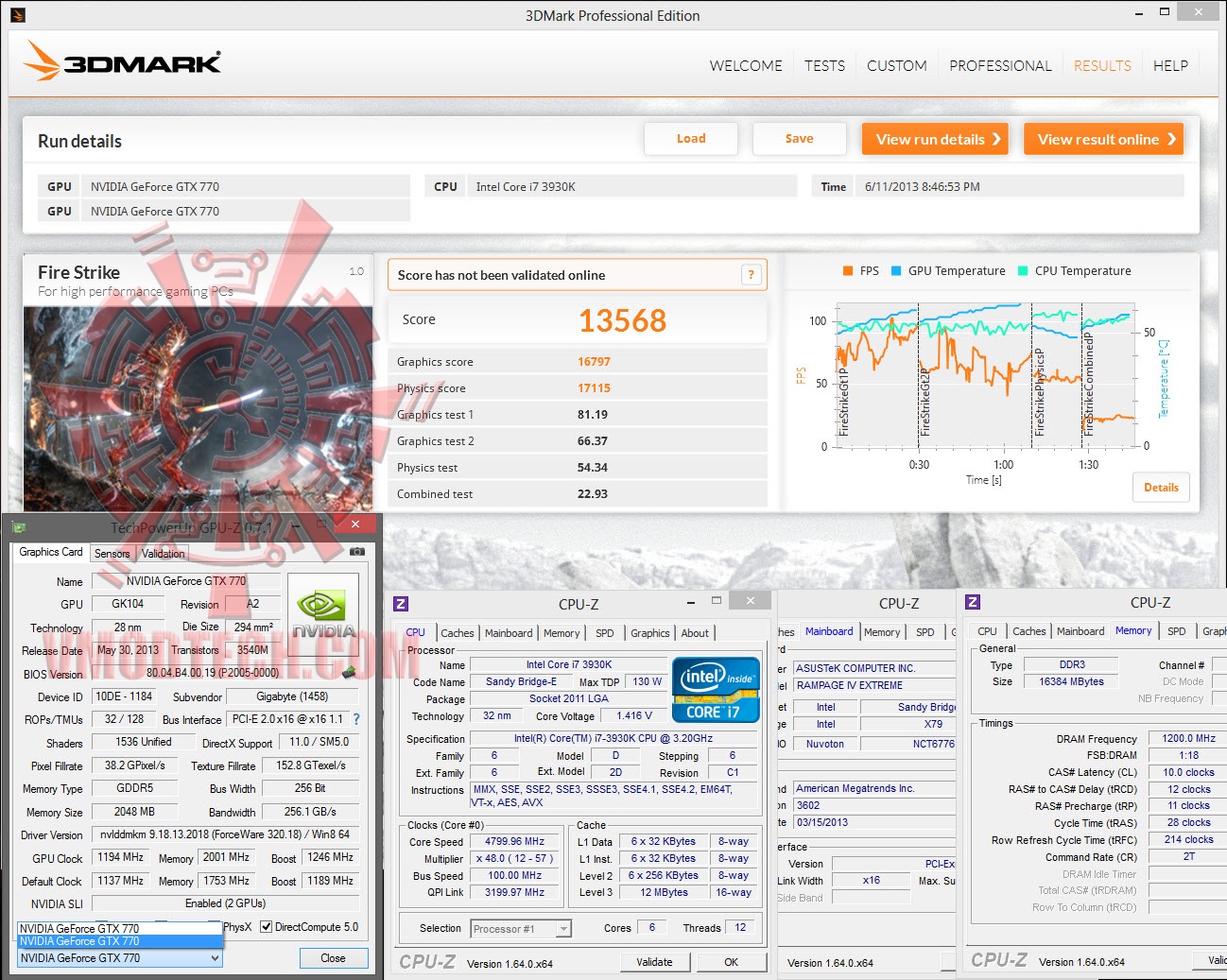This screenshot has width=1227, height=980.
Task: Click the DRAM Frequency value 1200.0 MHz
Action: pyautogui.click(x=1188, y=738)
